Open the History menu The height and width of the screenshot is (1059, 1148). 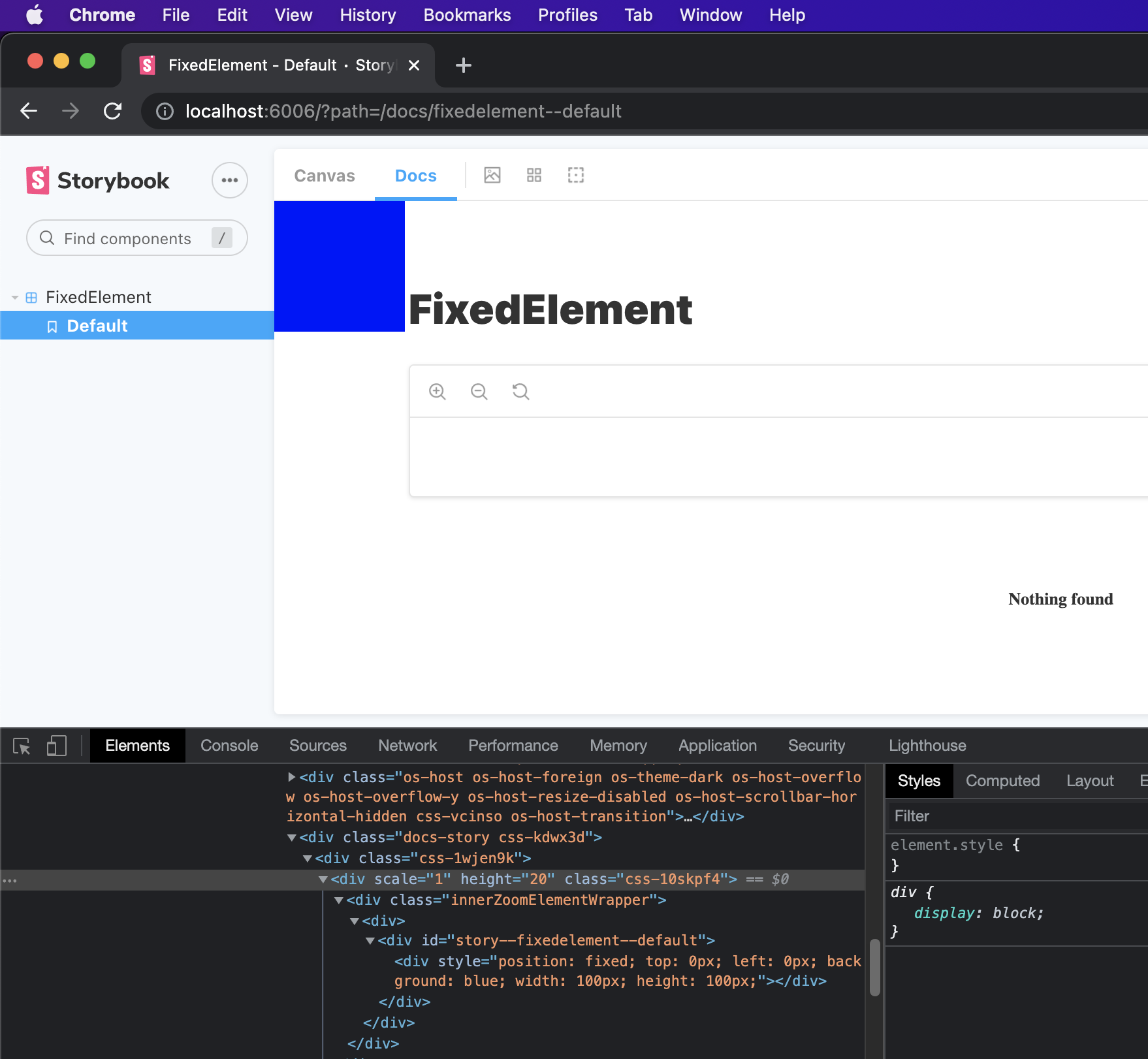pyautogui.click(x=368, y=14)
